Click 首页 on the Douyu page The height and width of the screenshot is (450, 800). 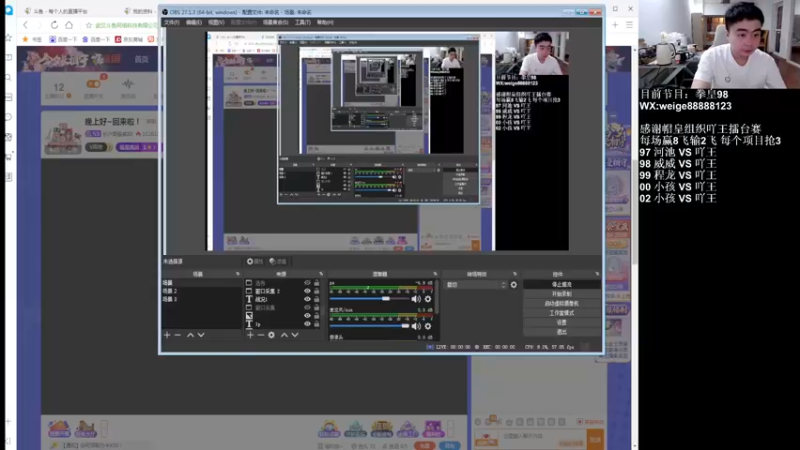pos(141,60)
